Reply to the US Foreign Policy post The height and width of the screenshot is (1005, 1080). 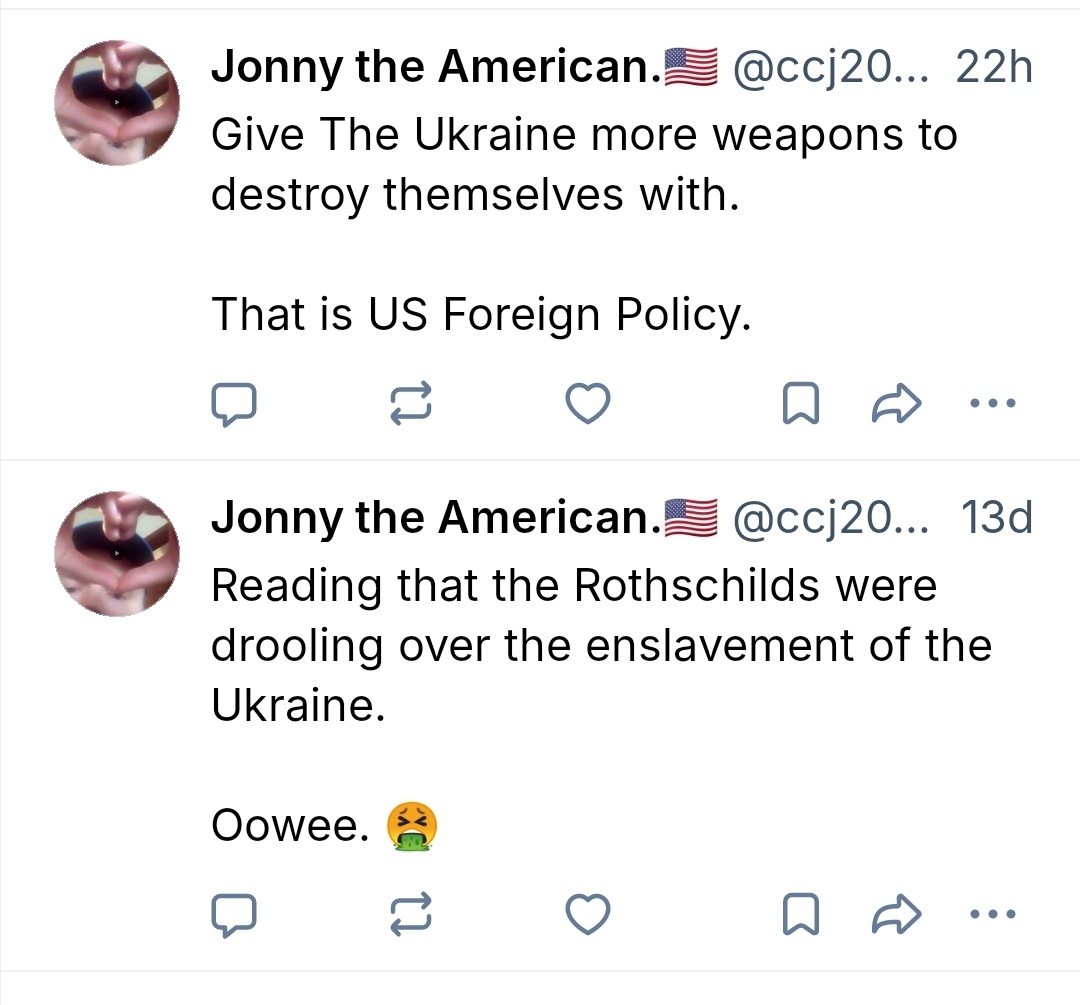click(234, 404)
